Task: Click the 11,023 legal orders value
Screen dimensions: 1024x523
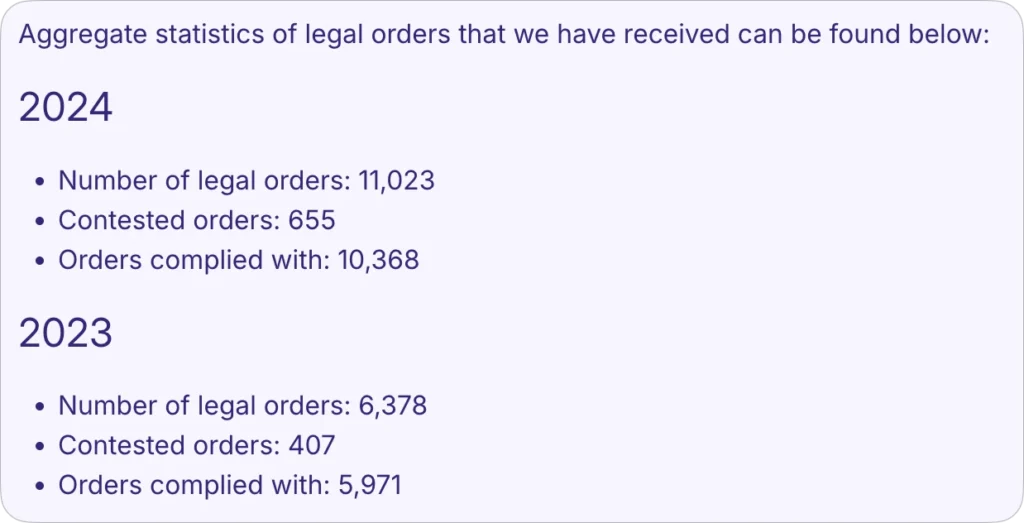Action: point(396,180)
